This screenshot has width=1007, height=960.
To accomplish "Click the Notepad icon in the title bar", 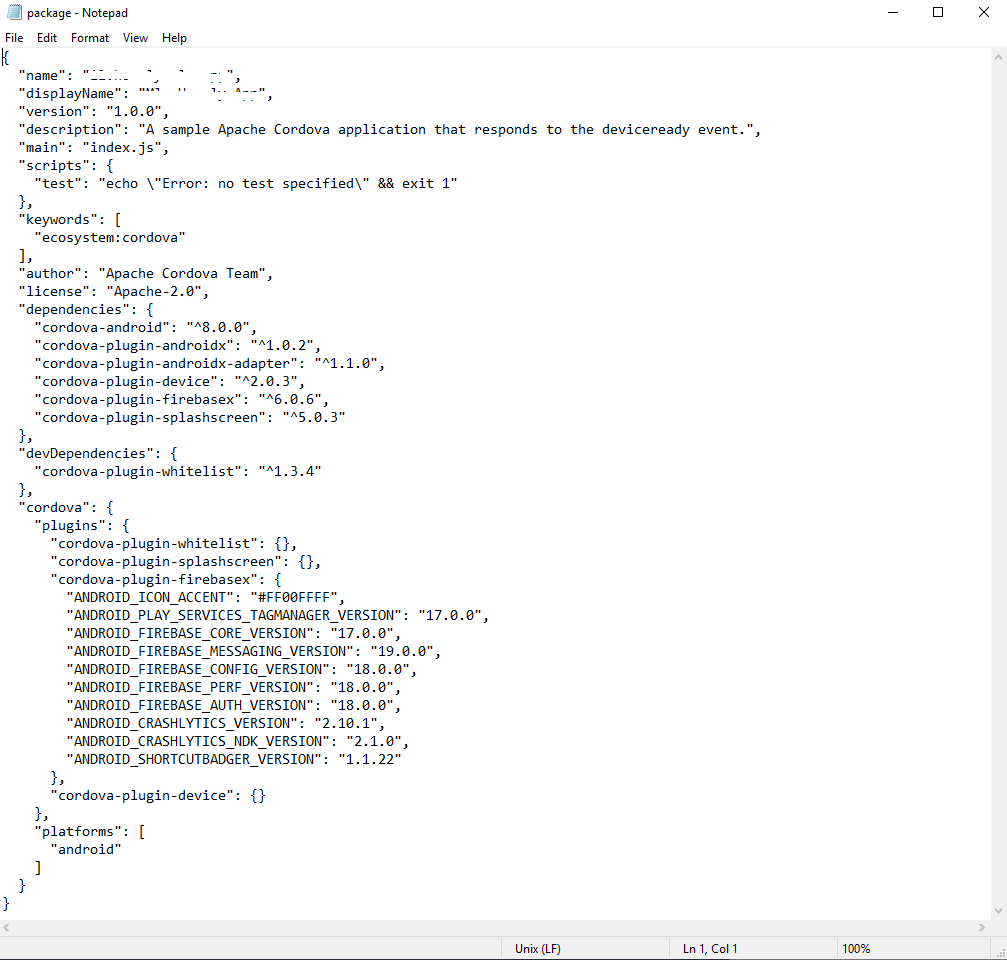I will (13, 12).
